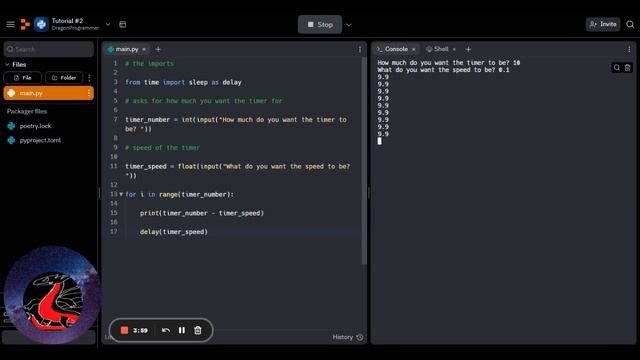Click the dragon avatar webcam bubble
Image resolution: width=640 pixels, height=360 pixels.
click(x=52, y=295)
